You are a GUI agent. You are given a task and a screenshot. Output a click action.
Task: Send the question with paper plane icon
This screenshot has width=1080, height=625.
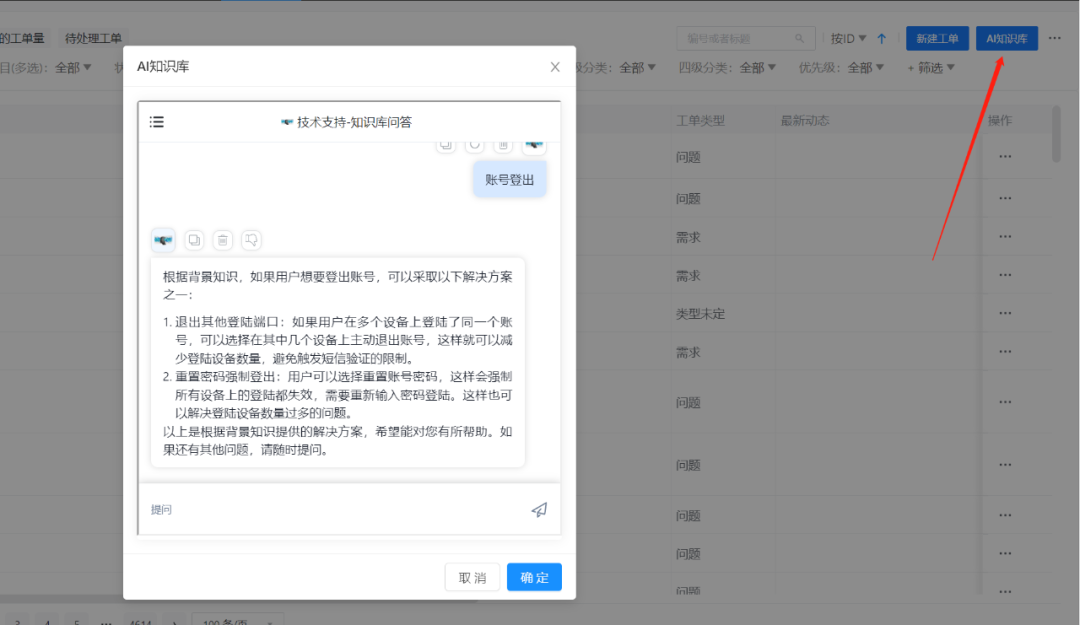539,509
